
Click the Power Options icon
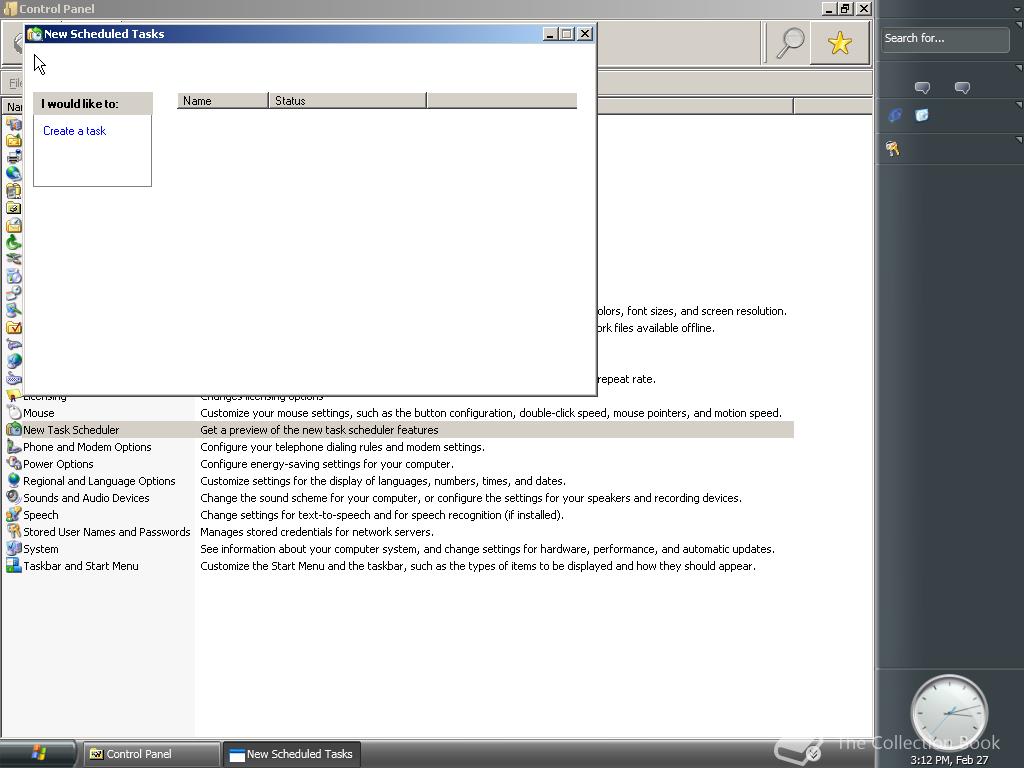[14, 464]
